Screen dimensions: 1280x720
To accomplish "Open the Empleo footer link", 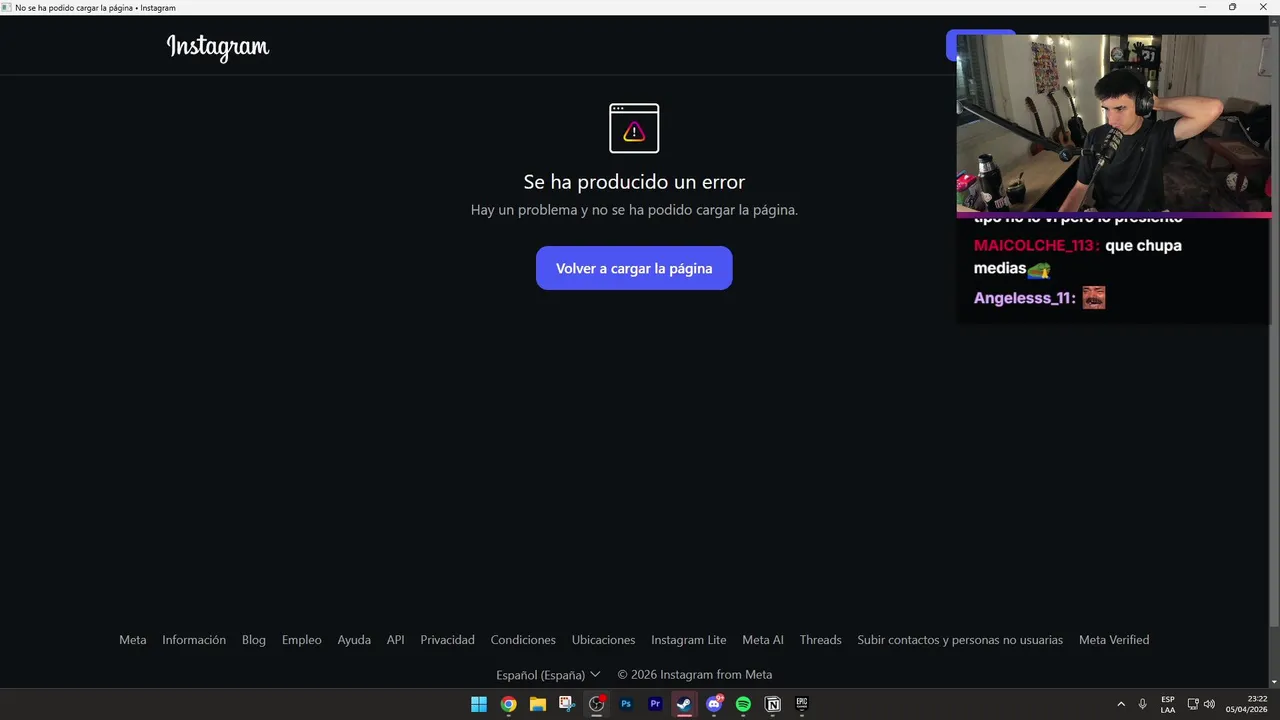I will click(x=302, y=640).
